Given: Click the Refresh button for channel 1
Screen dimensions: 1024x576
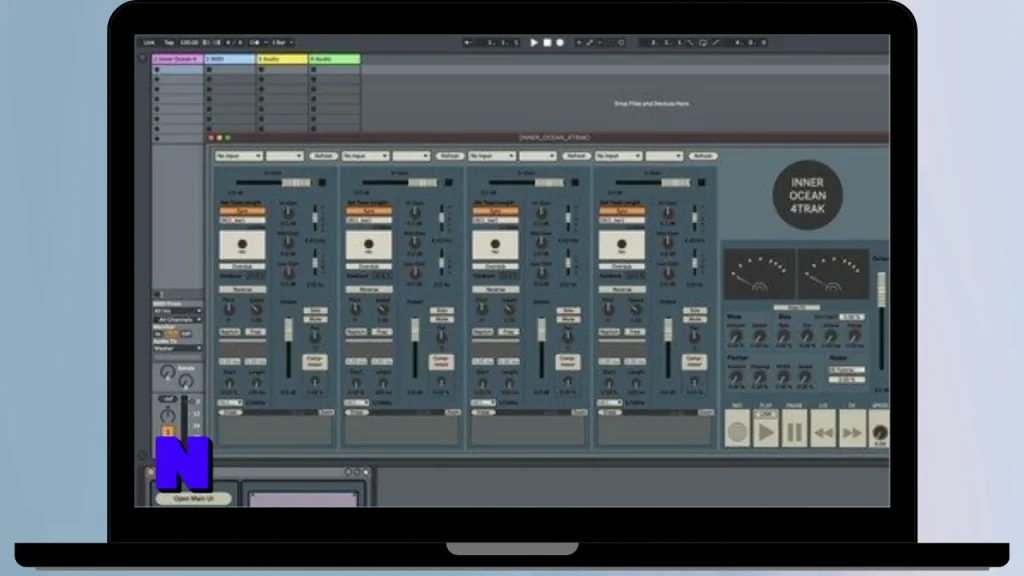Looking at the screenshot, I should [x=323, y=156].
